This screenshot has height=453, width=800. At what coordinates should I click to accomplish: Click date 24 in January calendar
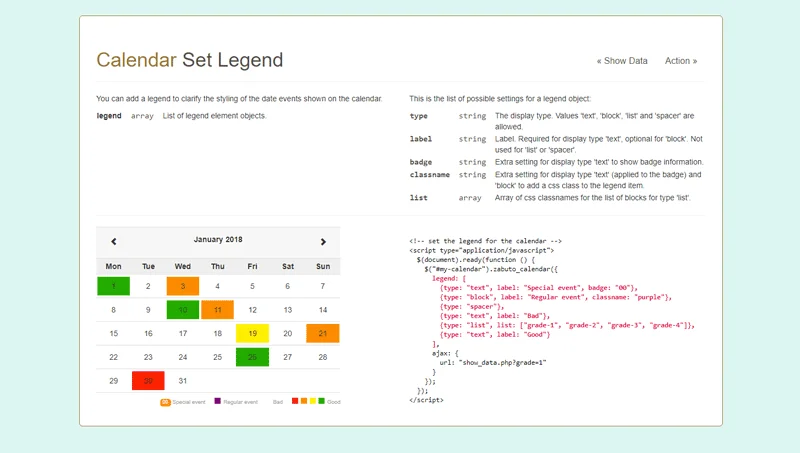coord(183,357)
